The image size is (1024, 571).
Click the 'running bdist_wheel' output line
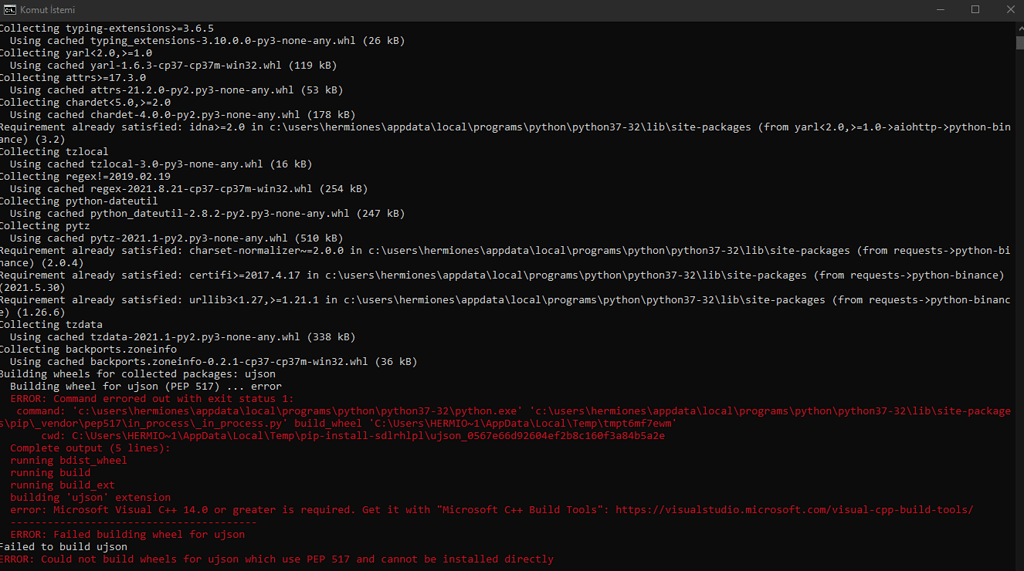(69, 461)
